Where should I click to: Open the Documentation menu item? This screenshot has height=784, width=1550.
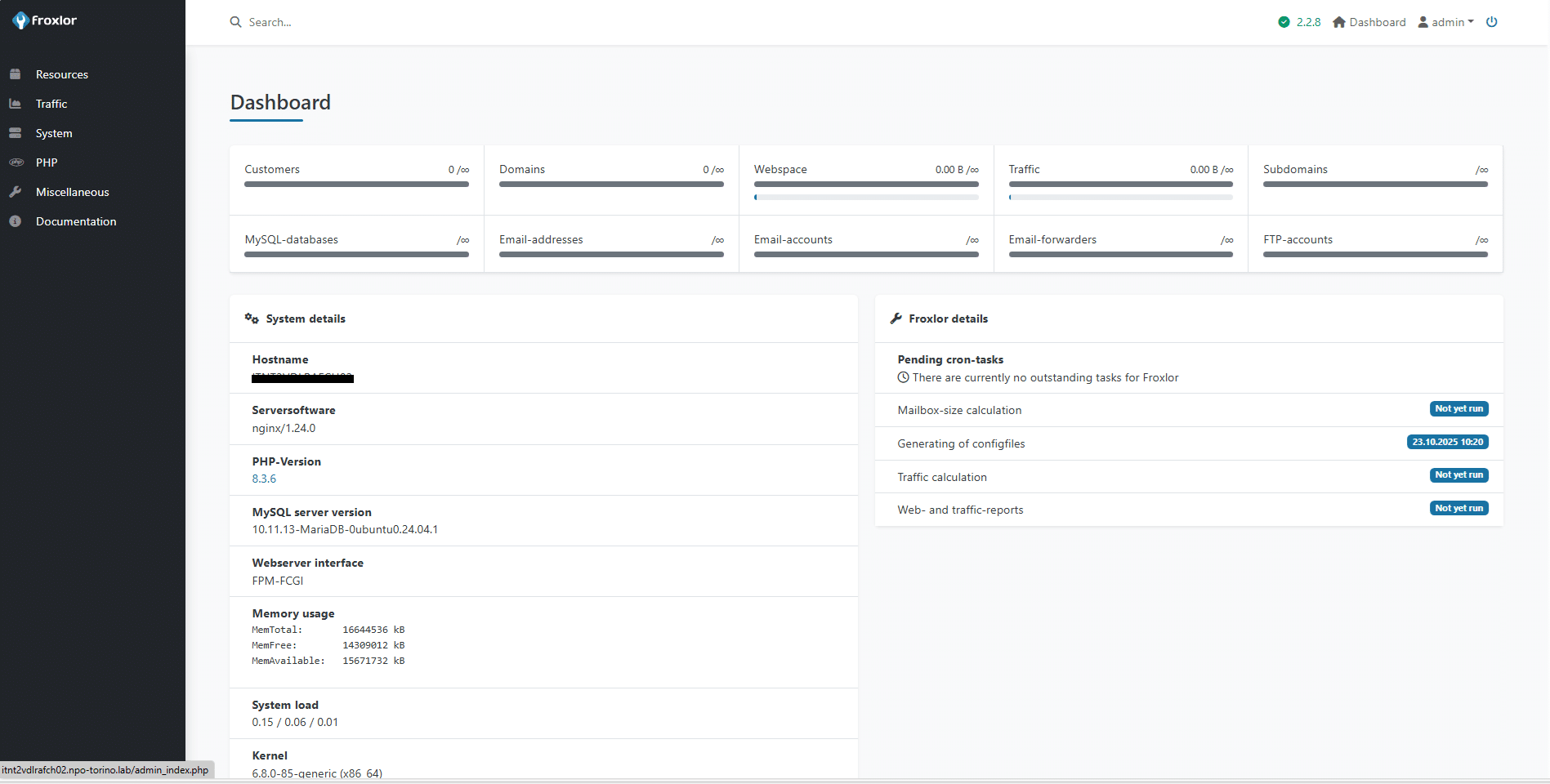pos(76,221)
